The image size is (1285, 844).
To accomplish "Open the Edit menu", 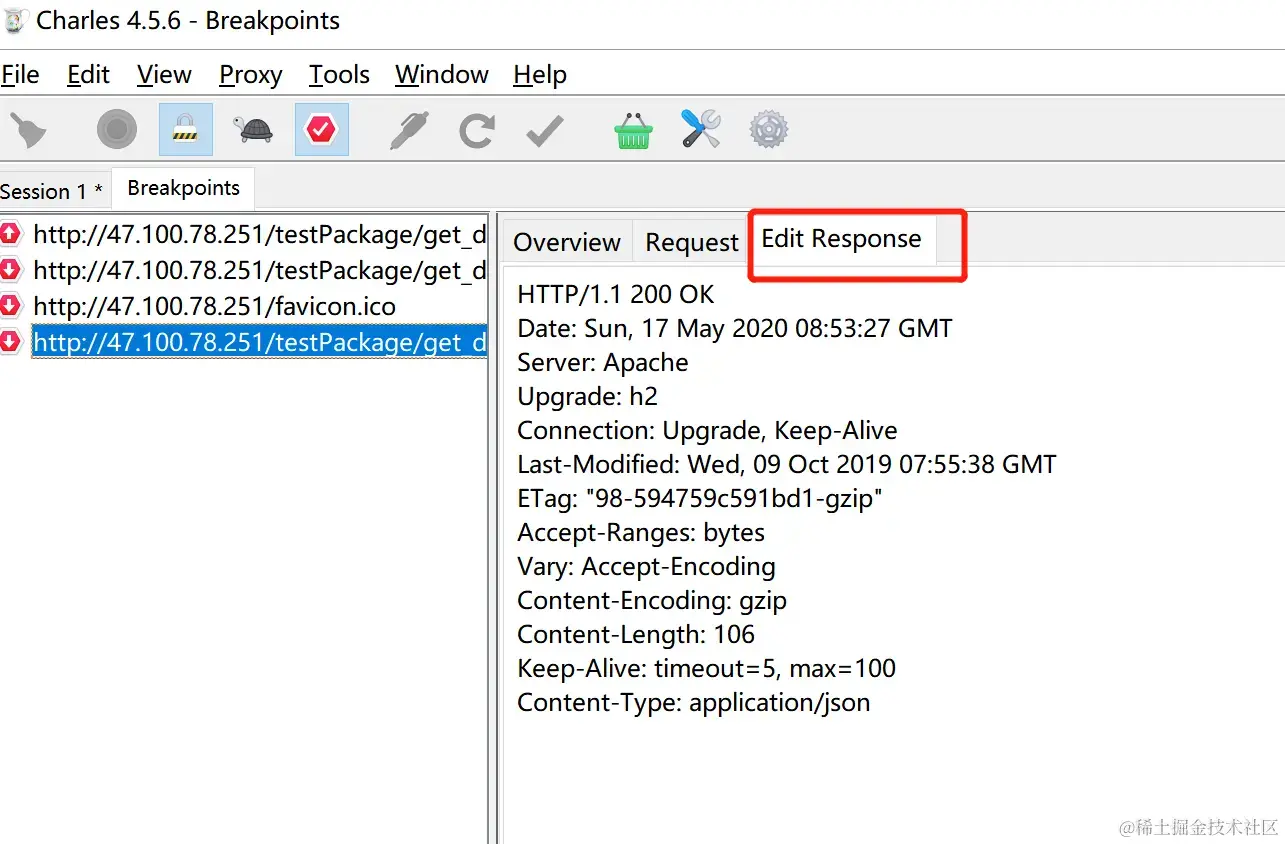I will click(88, 75).
